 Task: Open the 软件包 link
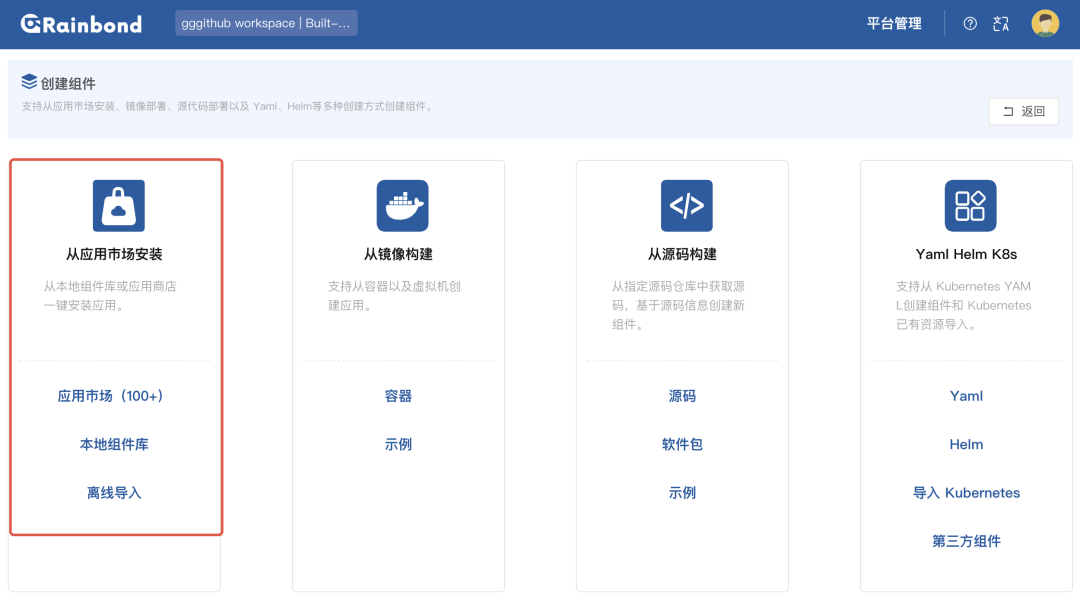click(682, 444)
